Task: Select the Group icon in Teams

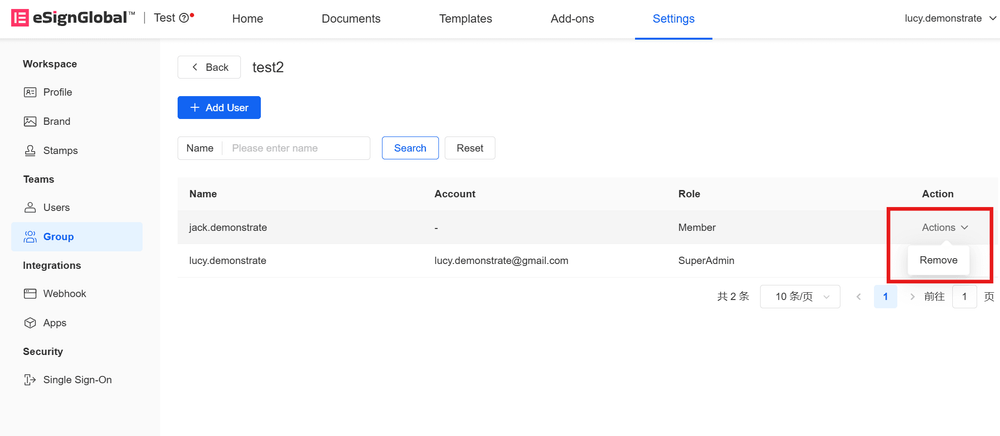Action: [x=30, y=237]
